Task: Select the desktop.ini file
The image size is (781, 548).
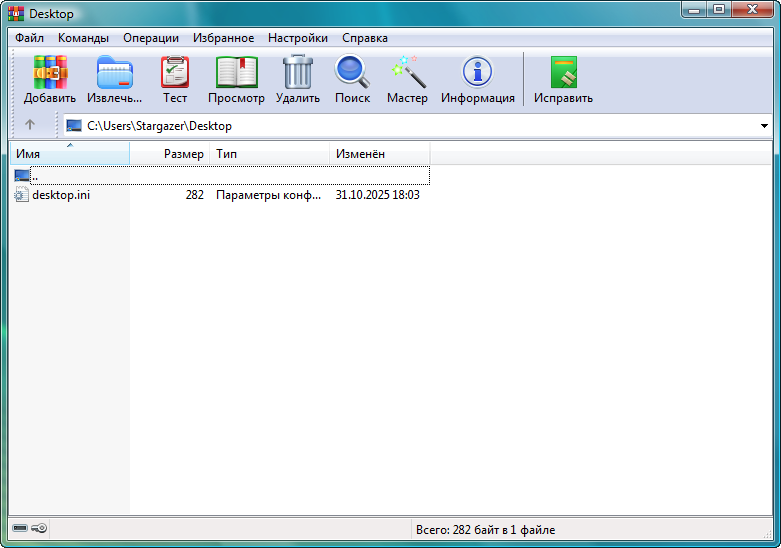Action: [60, 195]
